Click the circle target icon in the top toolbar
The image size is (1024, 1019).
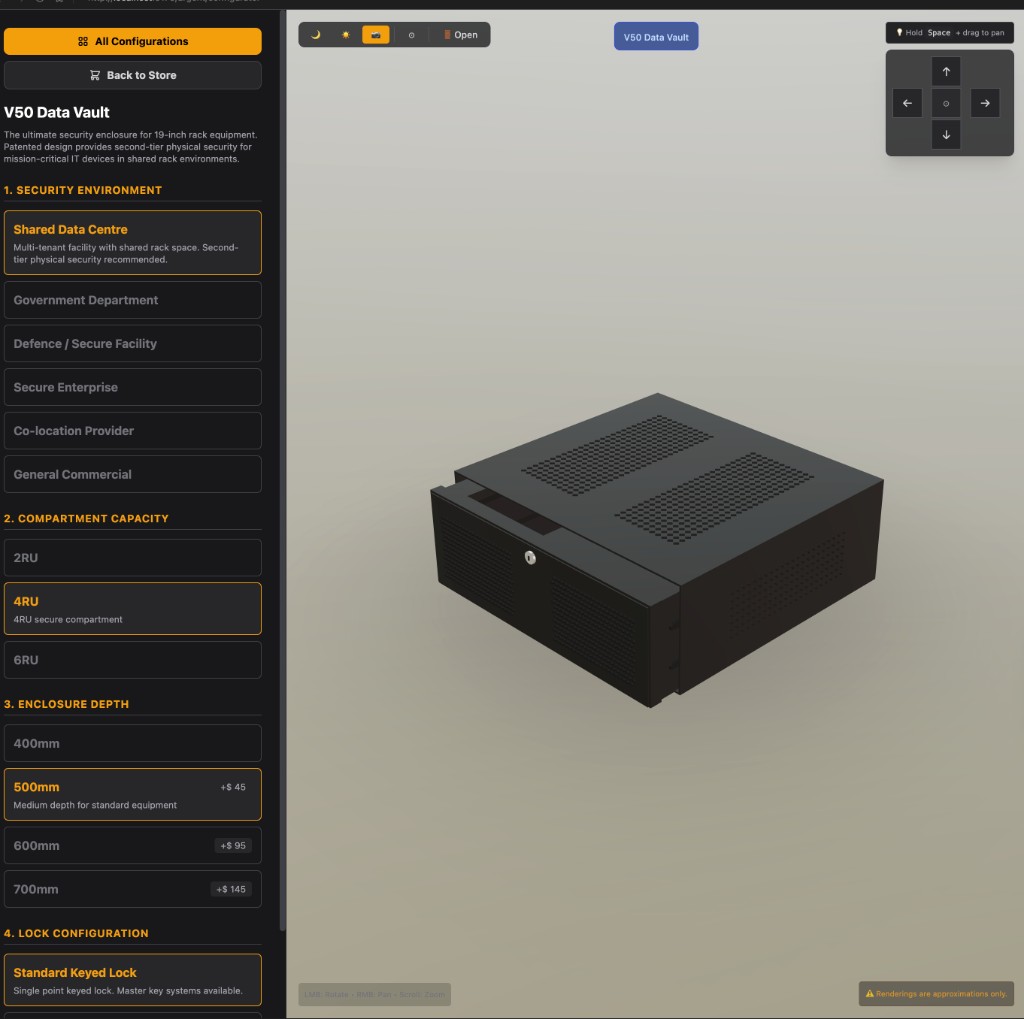(411, 35)
